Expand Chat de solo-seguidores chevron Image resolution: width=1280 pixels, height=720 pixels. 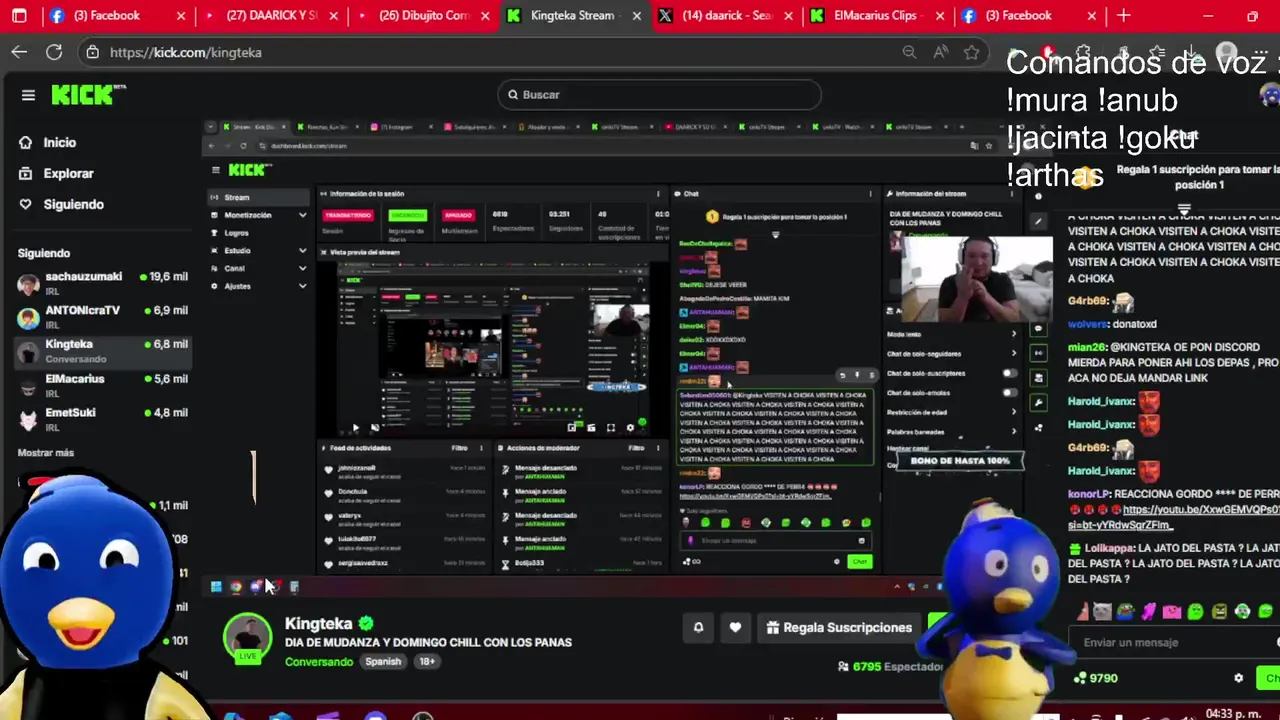click(1014, 353)
